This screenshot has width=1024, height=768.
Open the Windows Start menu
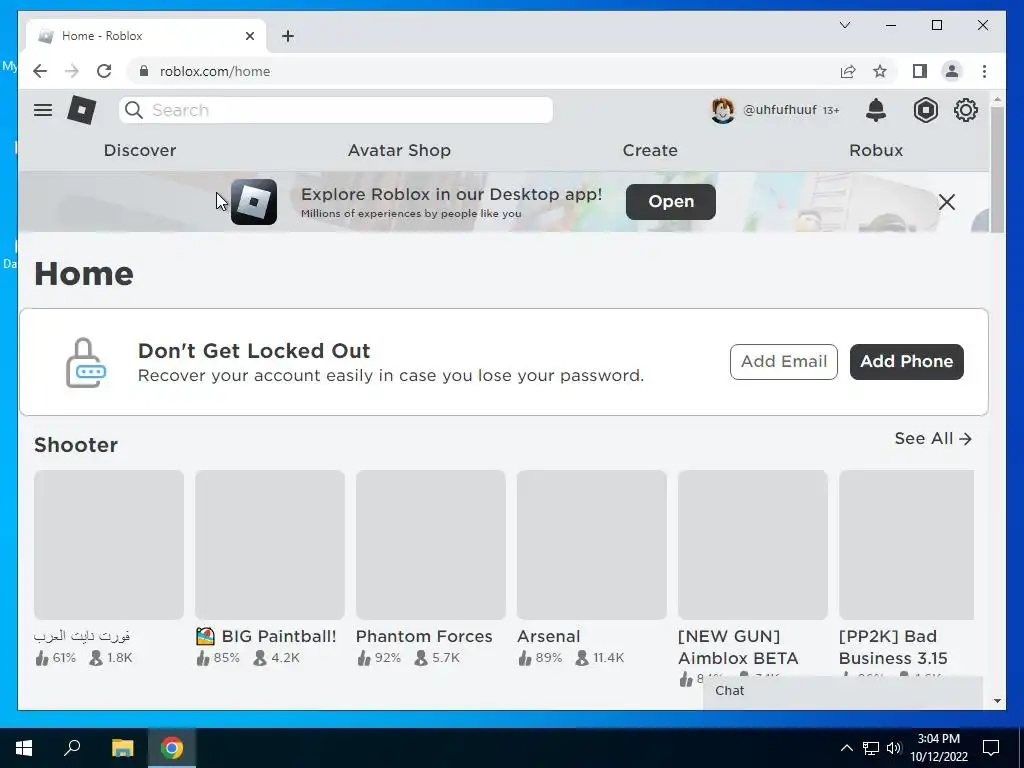pyautogui.click(x=24, y=748)
